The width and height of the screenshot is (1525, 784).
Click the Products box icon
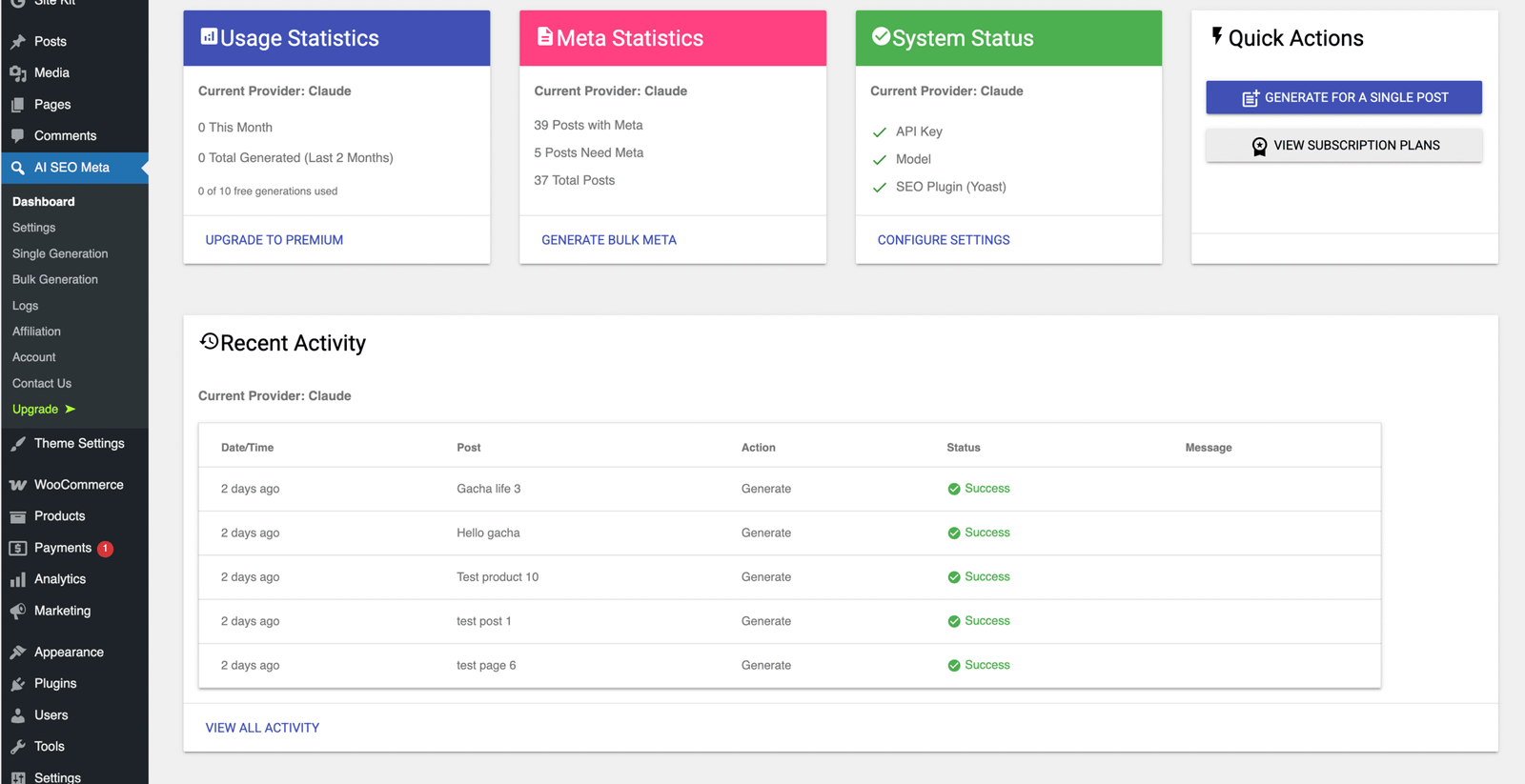click(x=18, y=516)
